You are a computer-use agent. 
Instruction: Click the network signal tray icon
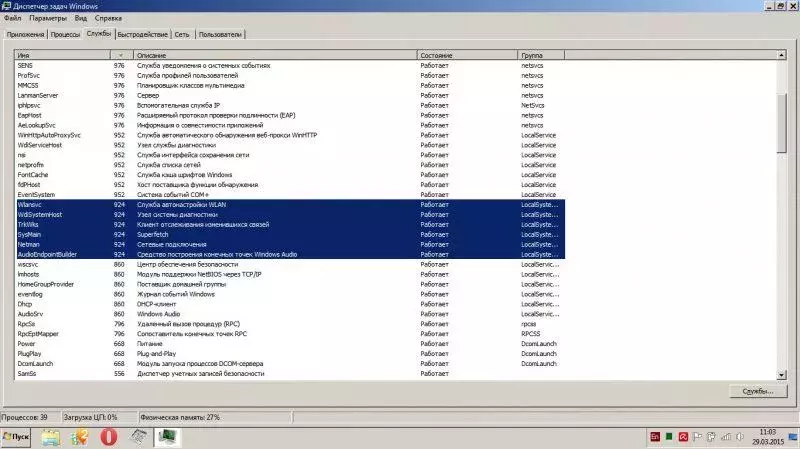[x=726, y=437]
